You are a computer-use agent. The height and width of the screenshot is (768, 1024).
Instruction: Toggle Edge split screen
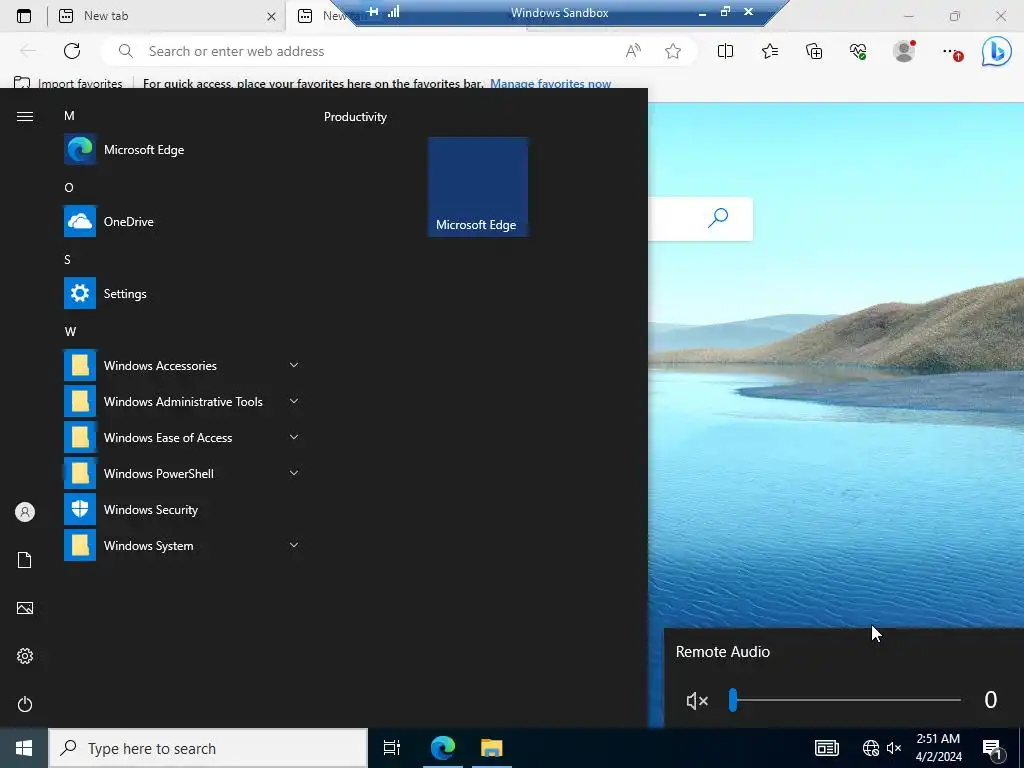click(725, 51)
